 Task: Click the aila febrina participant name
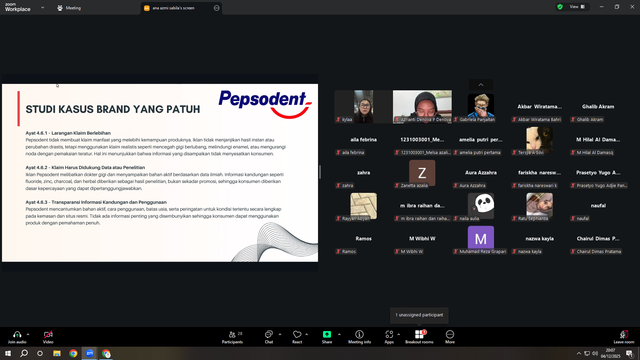coord(363,140)
